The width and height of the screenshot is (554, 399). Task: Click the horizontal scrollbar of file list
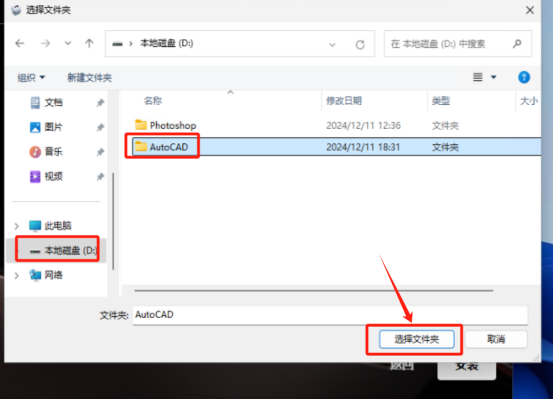(313, 291)
